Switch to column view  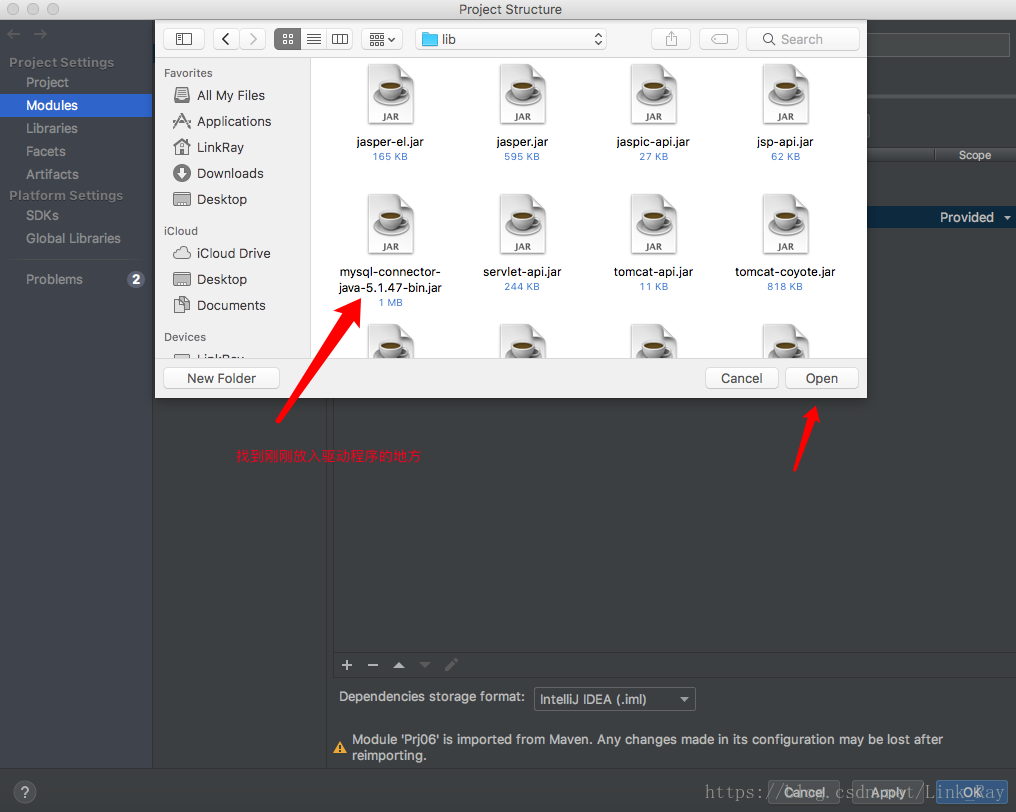340,40
